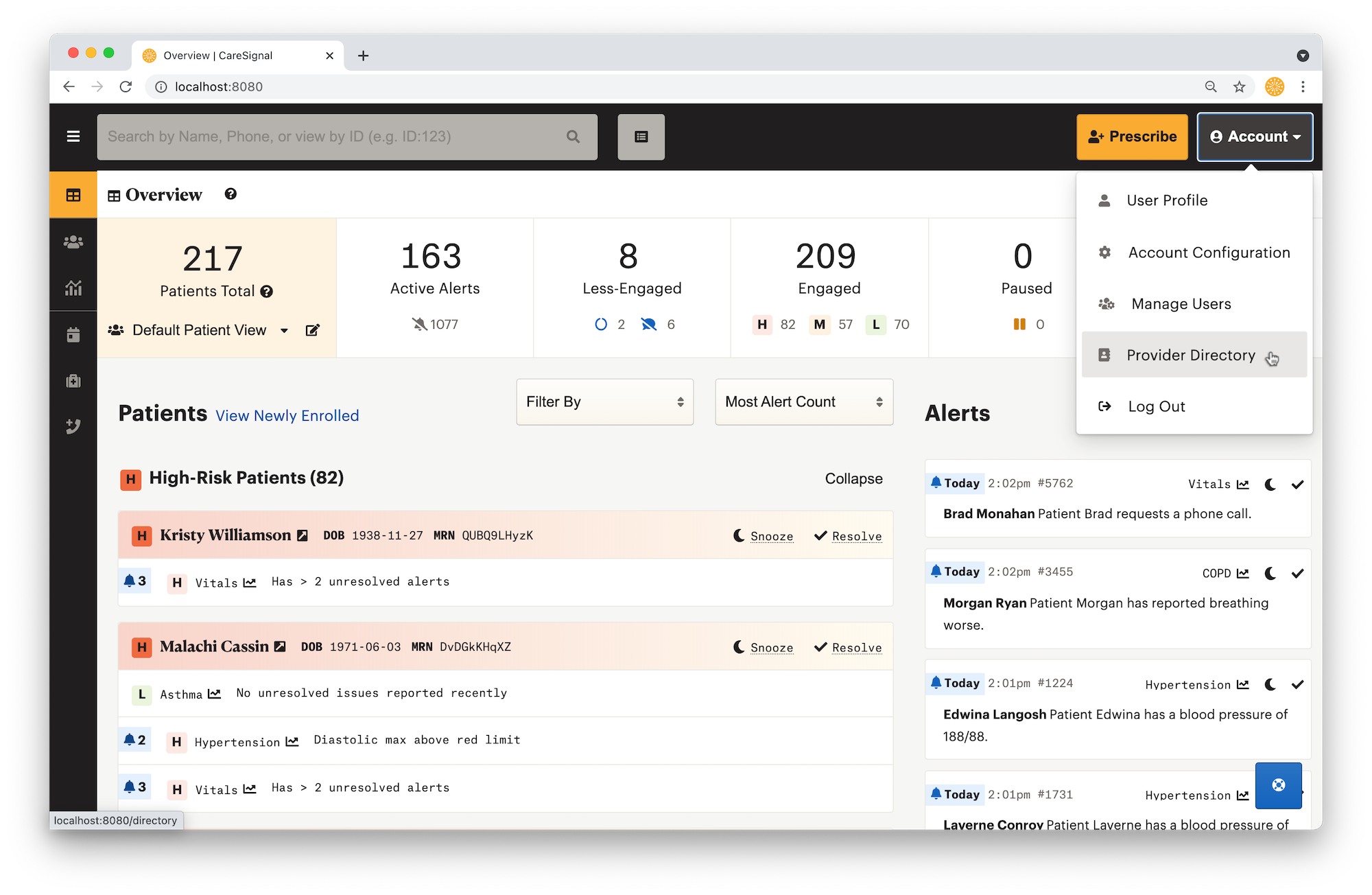Click the High risk 82 engaged badge

pyautogui.click(x=774, y=325)
